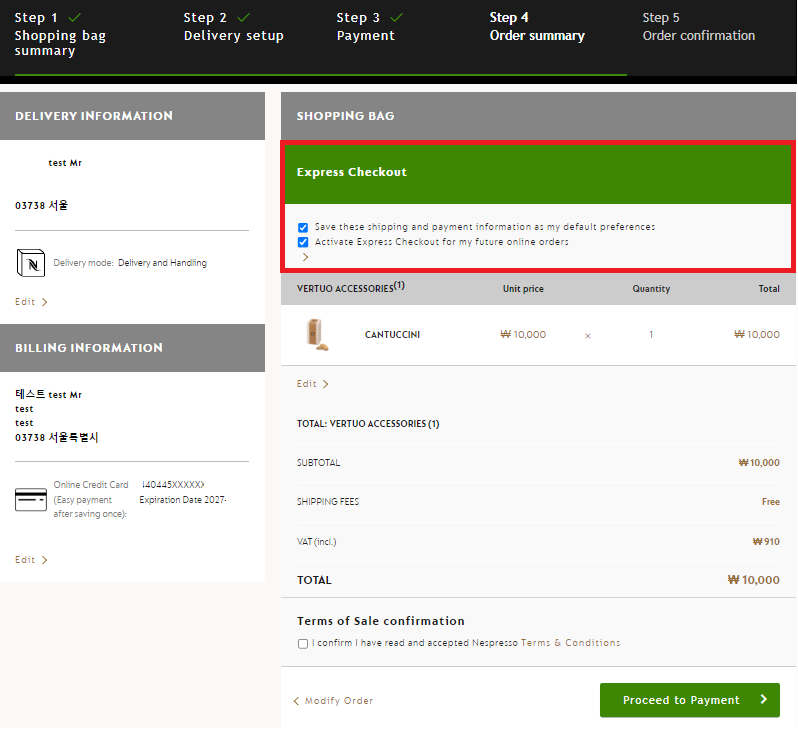Click the Step 2 green checkmark
This screenshot has width=798, height=731.
pos(244,17)
